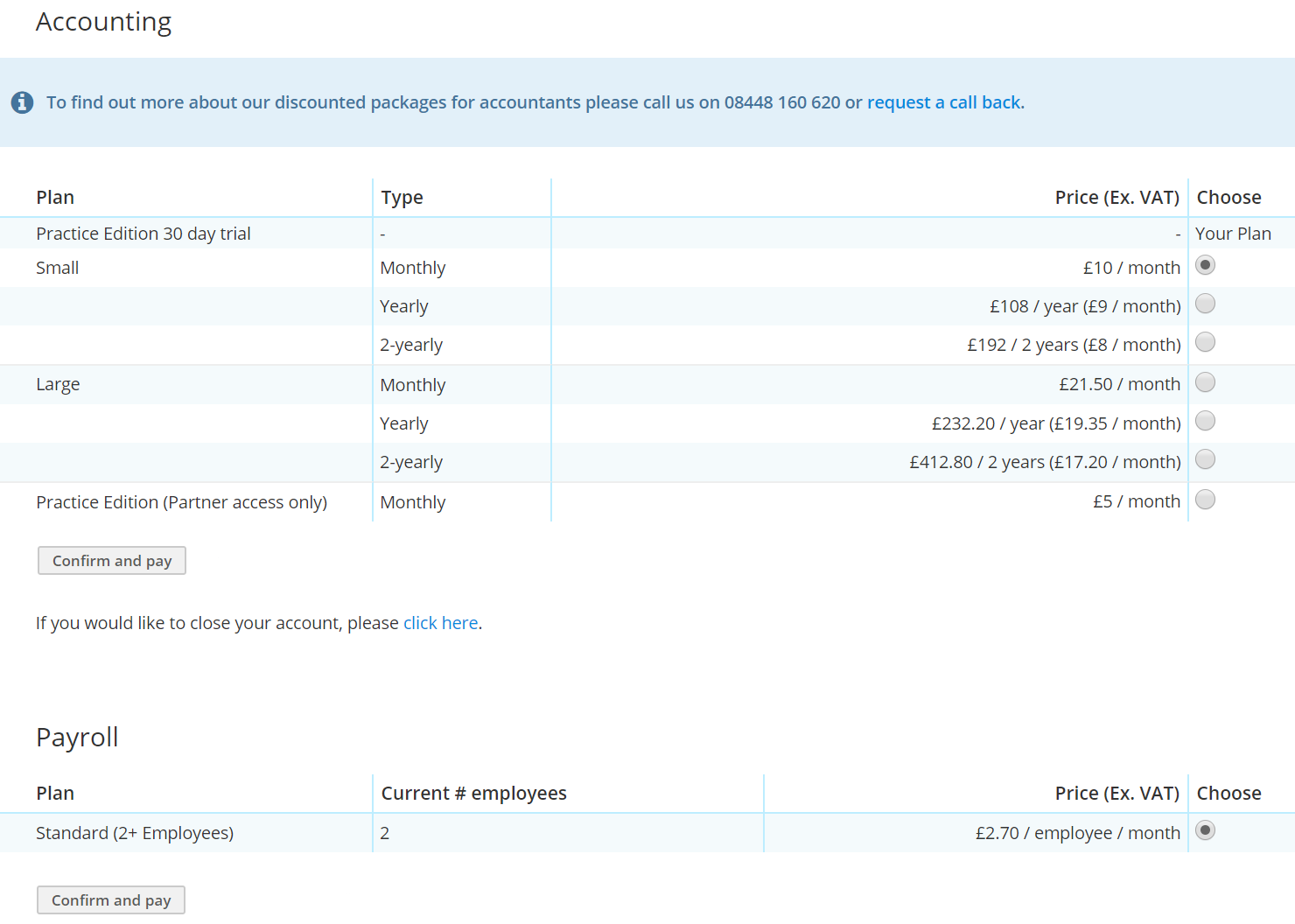Click the '2-yearly' type cell for the £412.80 plan
This screenshot has width=1295, height=924.
click(411, 462)
